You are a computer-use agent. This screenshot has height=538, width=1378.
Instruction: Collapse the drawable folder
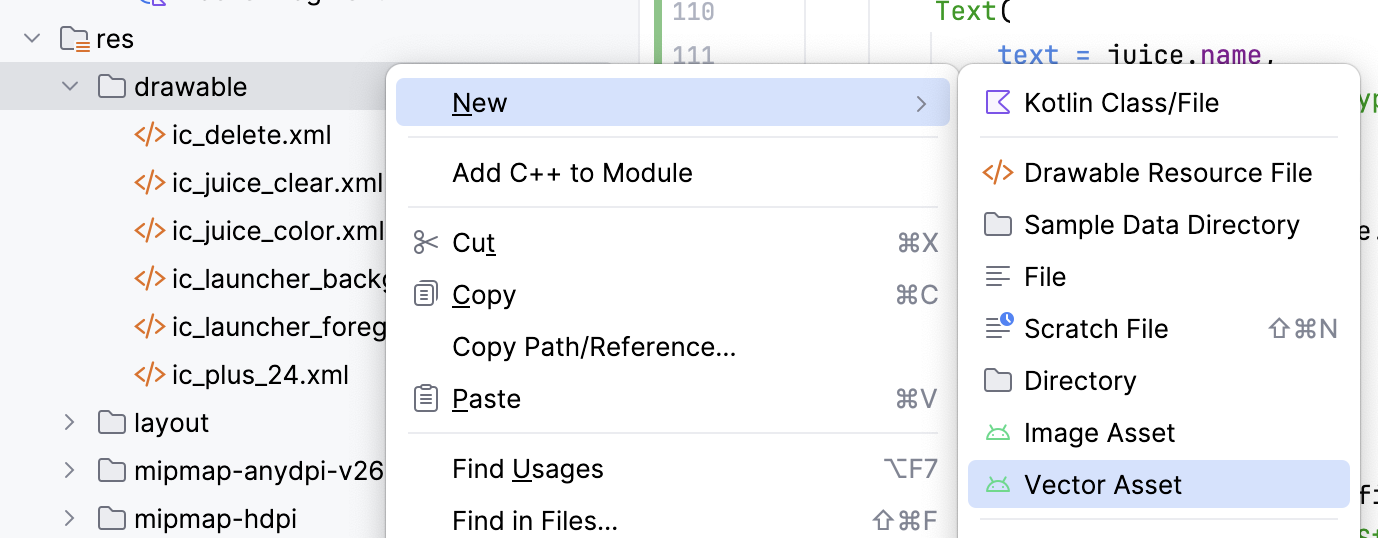click(70, 87)
